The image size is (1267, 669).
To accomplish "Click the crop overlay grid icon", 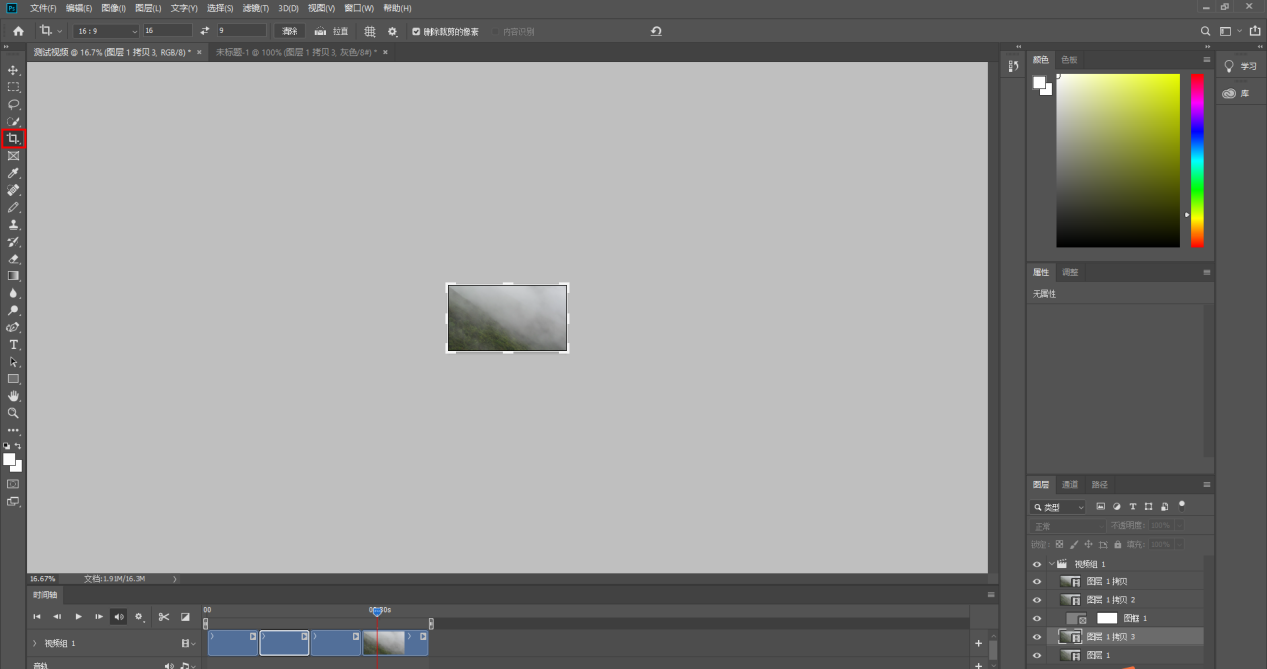I will pos(370,31).
